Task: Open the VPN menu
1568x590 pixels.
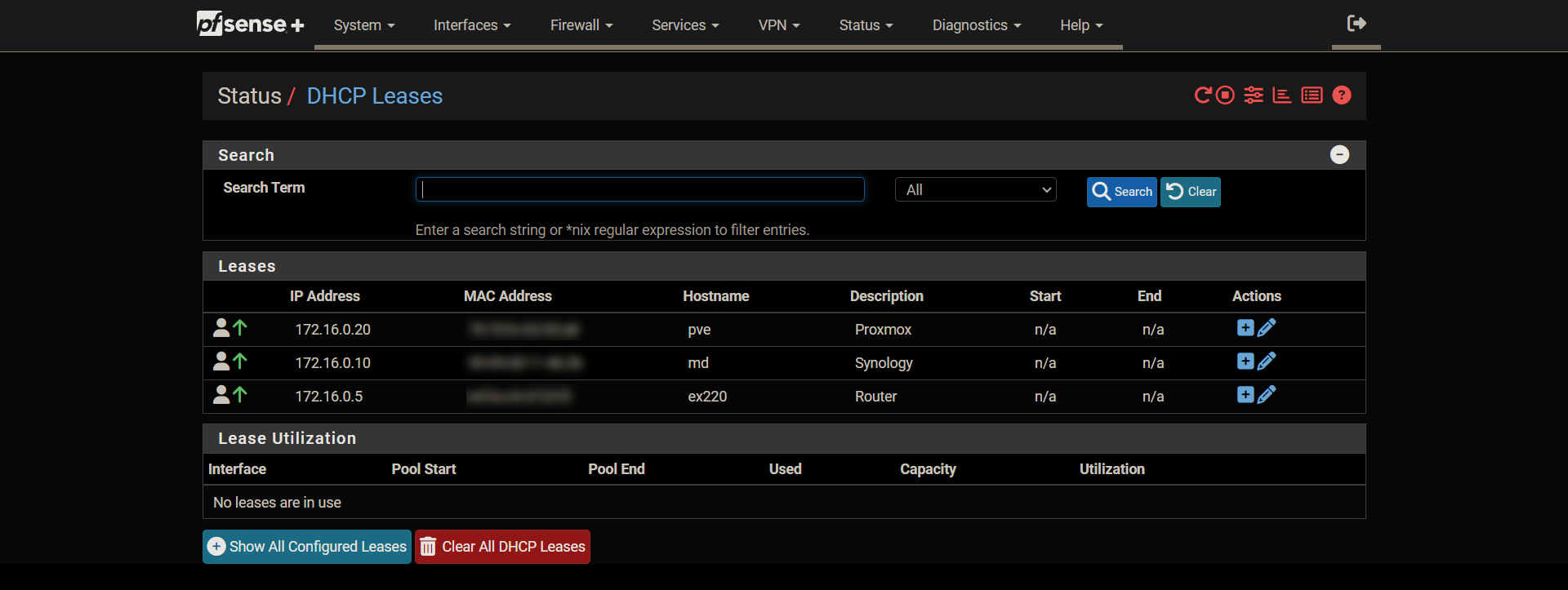Action: (779, 25)
